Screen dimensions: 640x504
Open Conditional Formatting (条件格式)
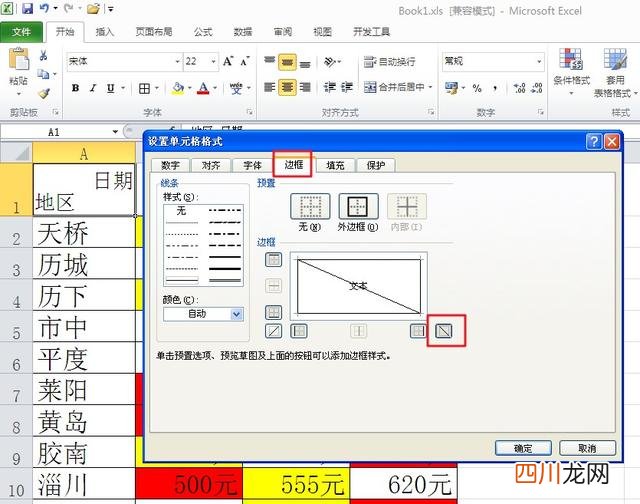point(571,70)
